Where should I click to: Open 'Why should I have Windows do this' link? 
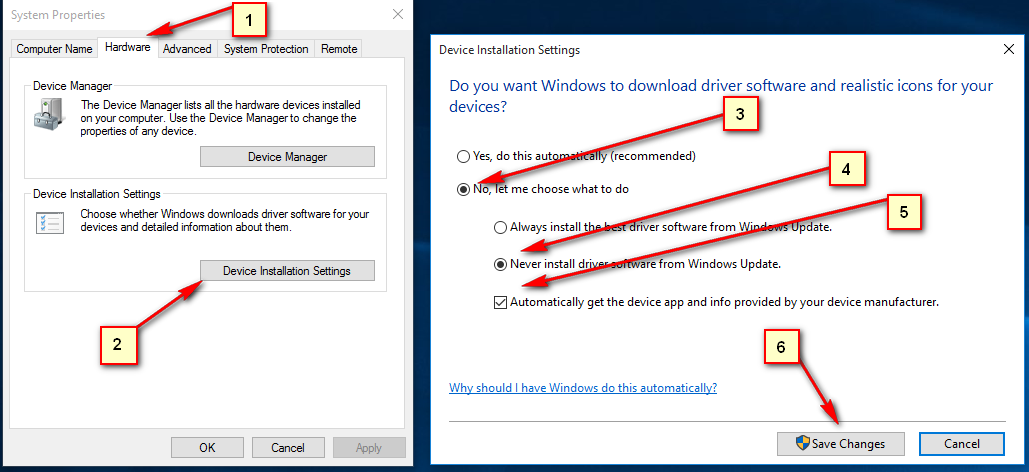(583, 387)
